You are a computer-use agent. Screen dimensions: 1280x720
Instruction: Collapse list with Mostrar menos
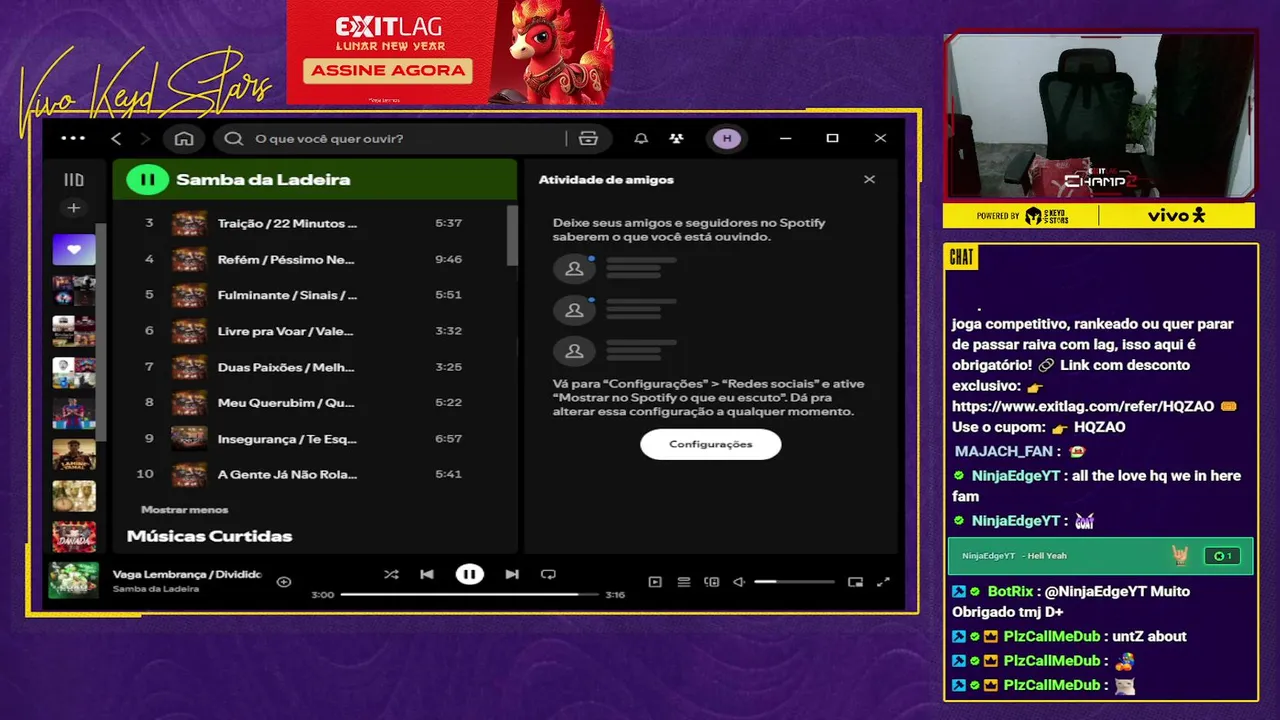point(184,510)
